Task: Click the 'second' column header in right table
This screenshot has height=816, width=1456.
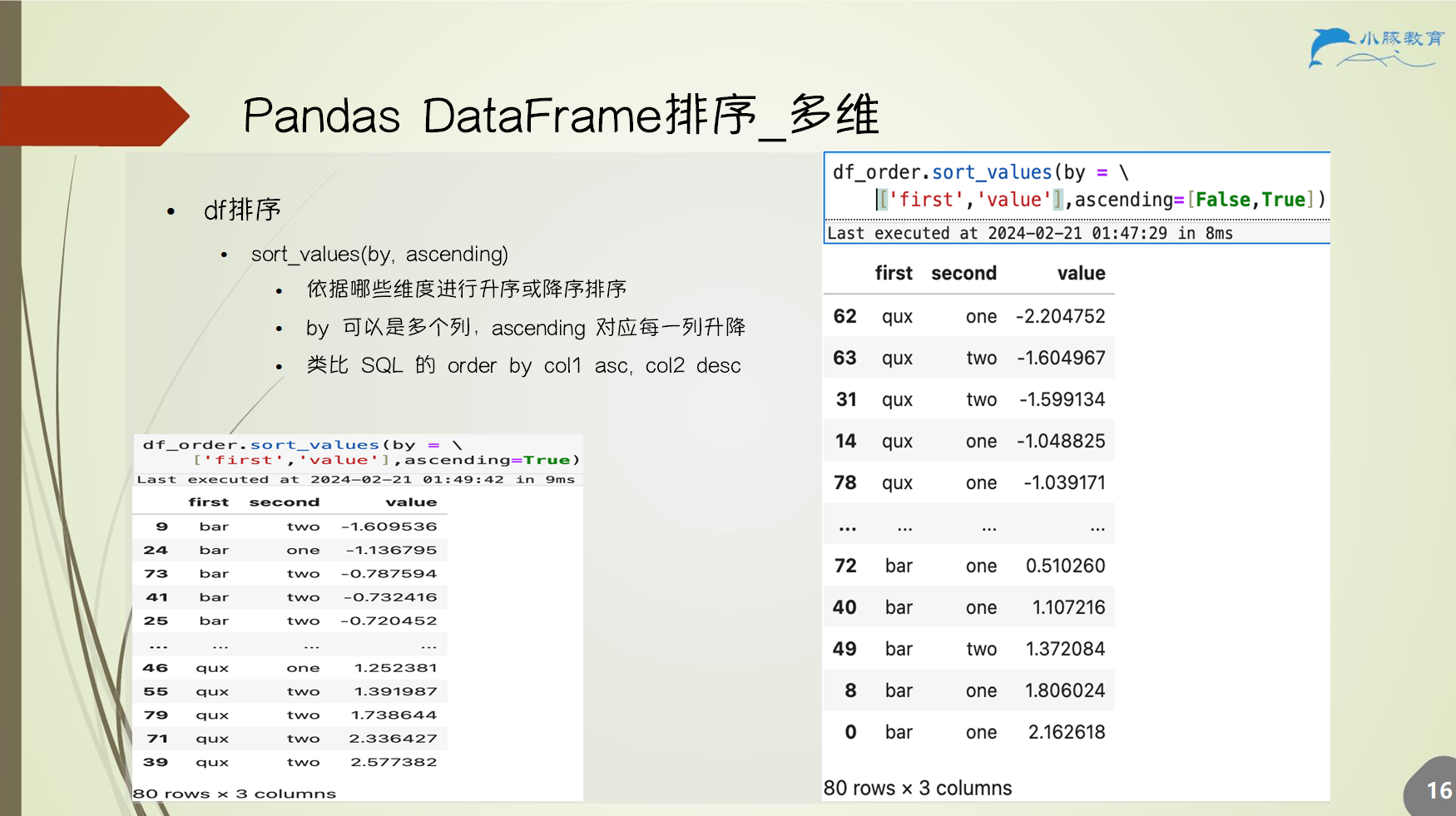Action: tap(963, 274)
